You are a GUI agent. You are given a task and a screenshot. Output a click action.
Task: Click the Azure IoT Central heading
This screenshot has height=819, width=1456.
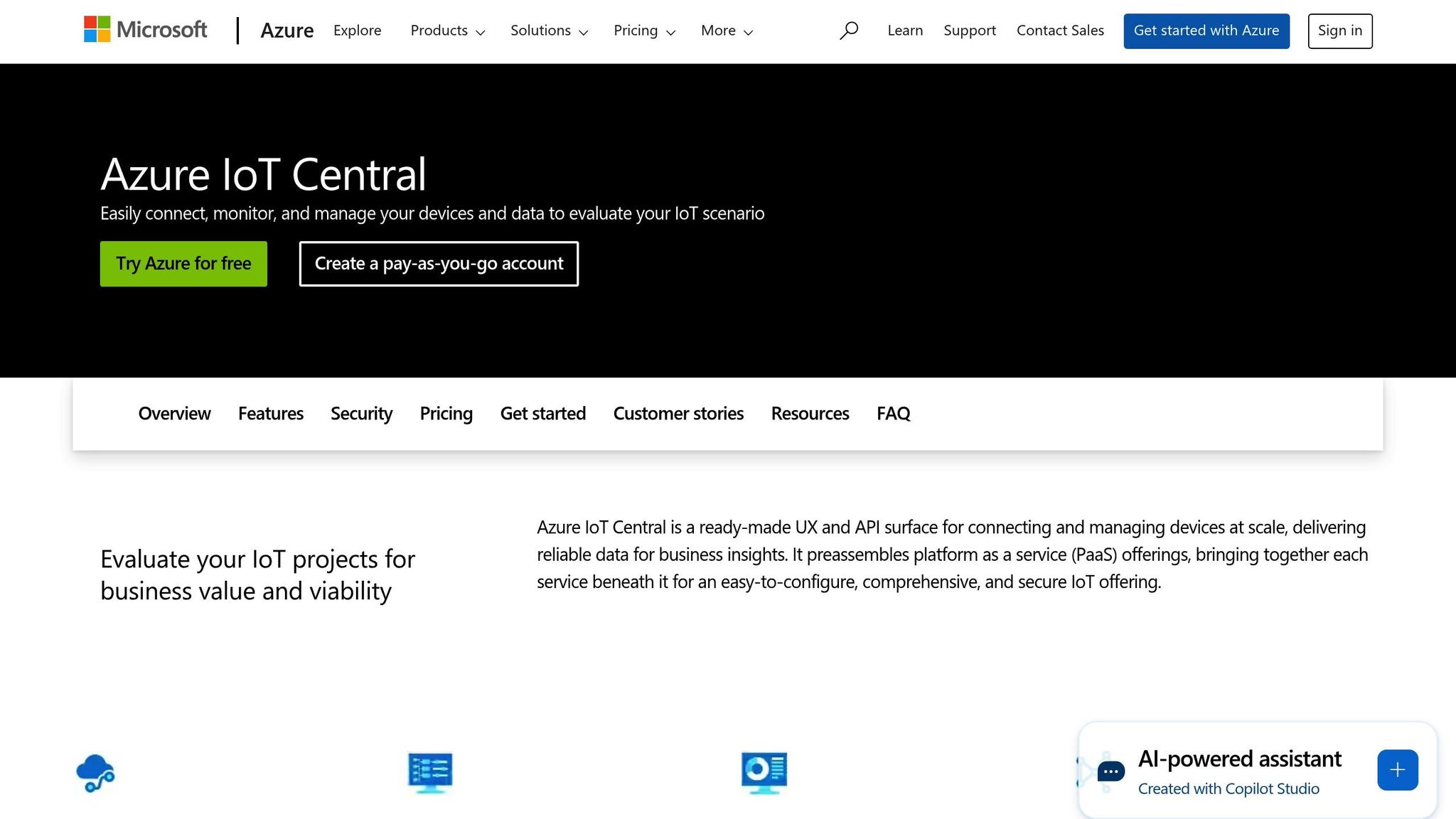click(263, 174)
